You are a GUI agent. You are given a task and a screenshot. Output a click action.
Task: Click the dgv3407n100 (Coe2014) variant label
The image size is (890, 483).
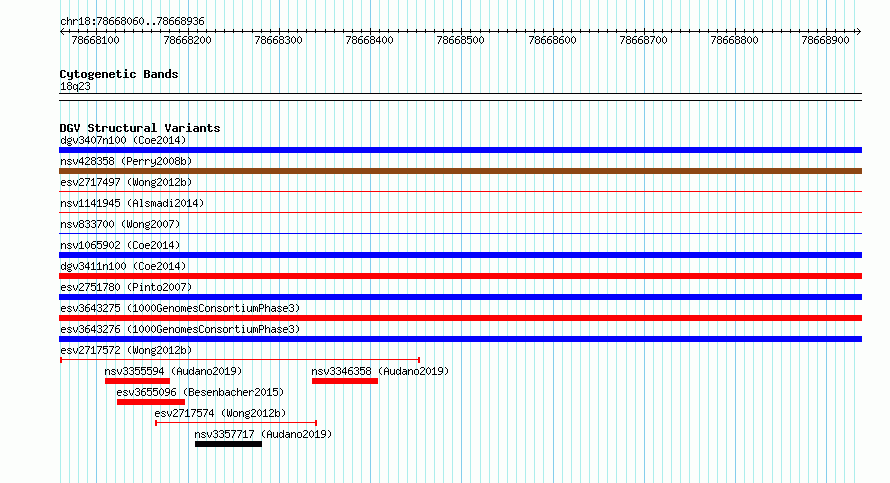[x=123, y=140]
